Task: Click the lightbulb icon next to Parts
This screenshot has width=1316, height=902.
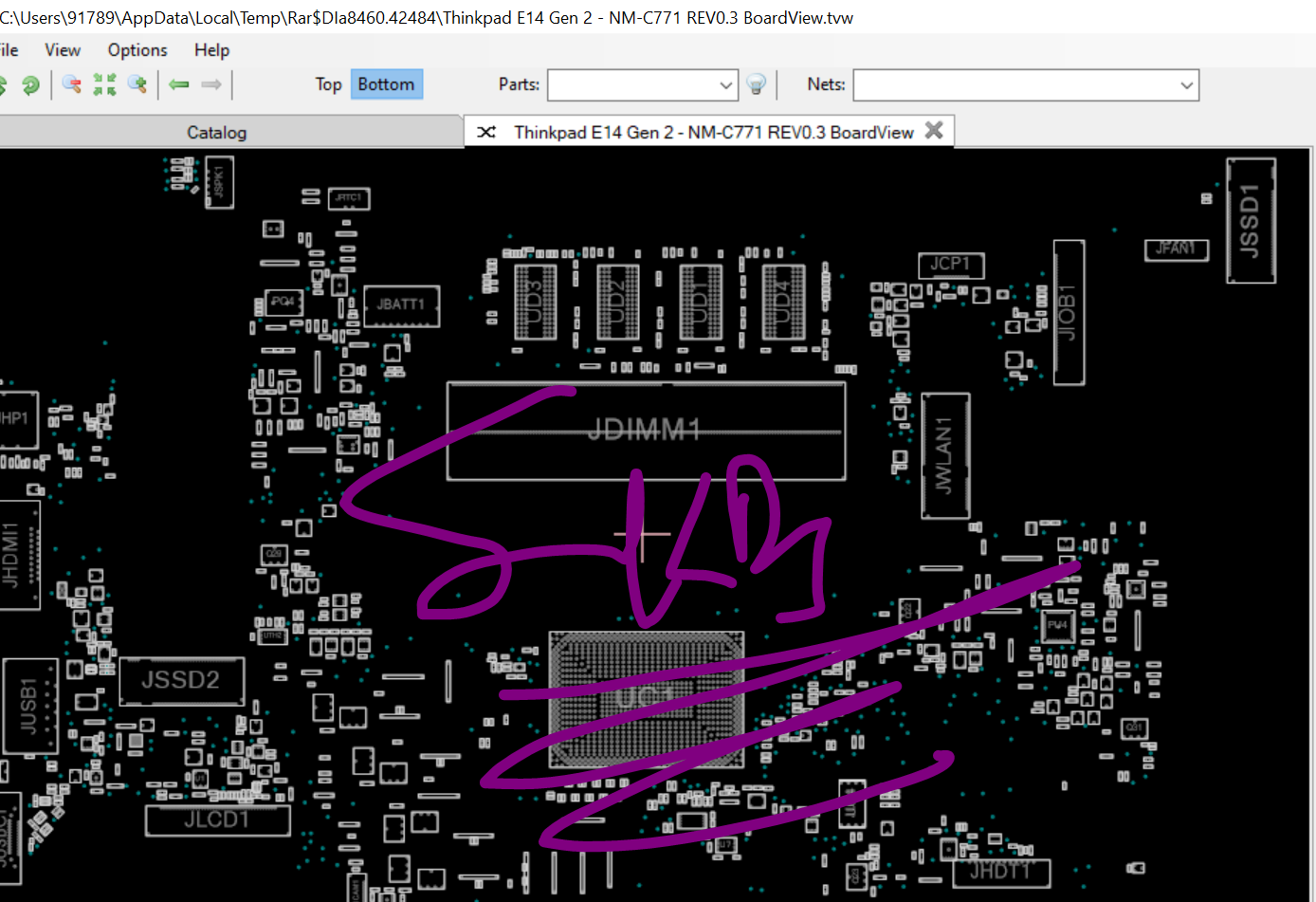Action: (757, 84)
